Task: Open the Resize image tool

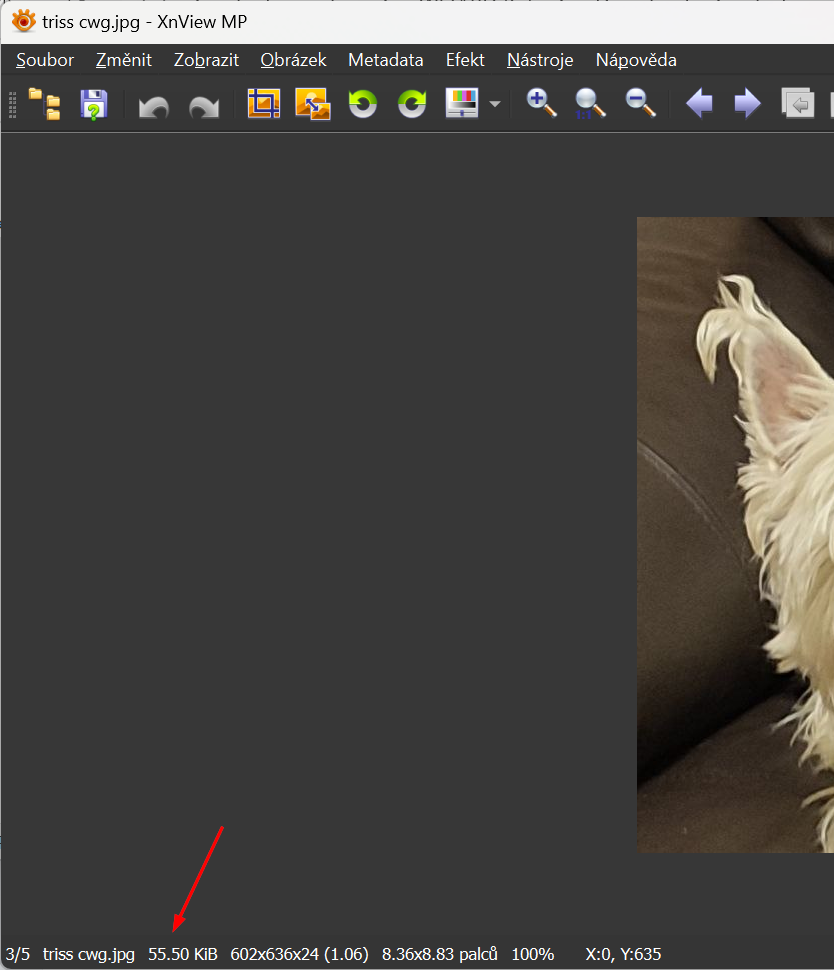Action: click(313, 104)
